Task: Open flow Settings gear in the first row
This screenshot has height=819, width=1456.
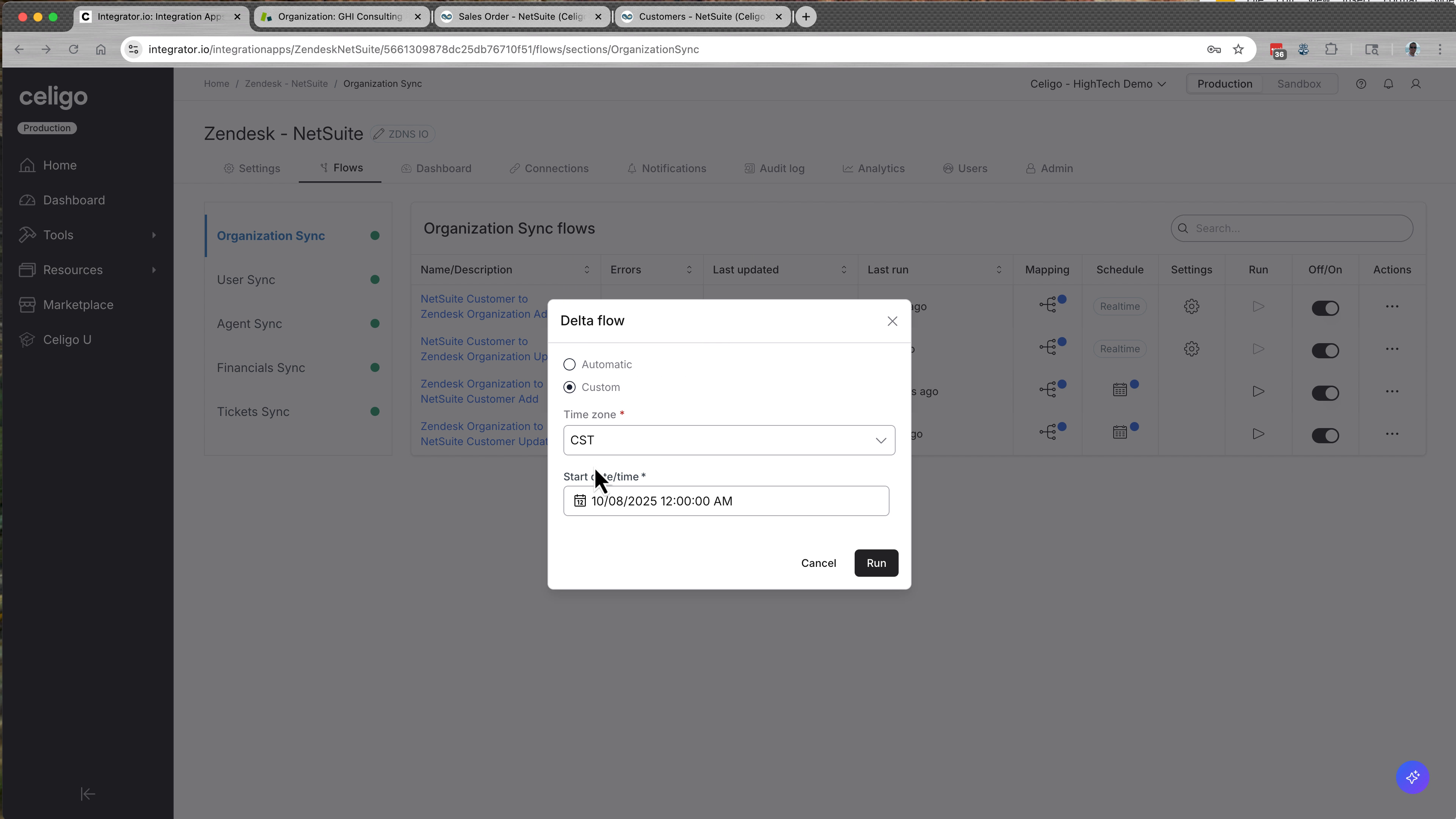Action: click(1191, 306)
